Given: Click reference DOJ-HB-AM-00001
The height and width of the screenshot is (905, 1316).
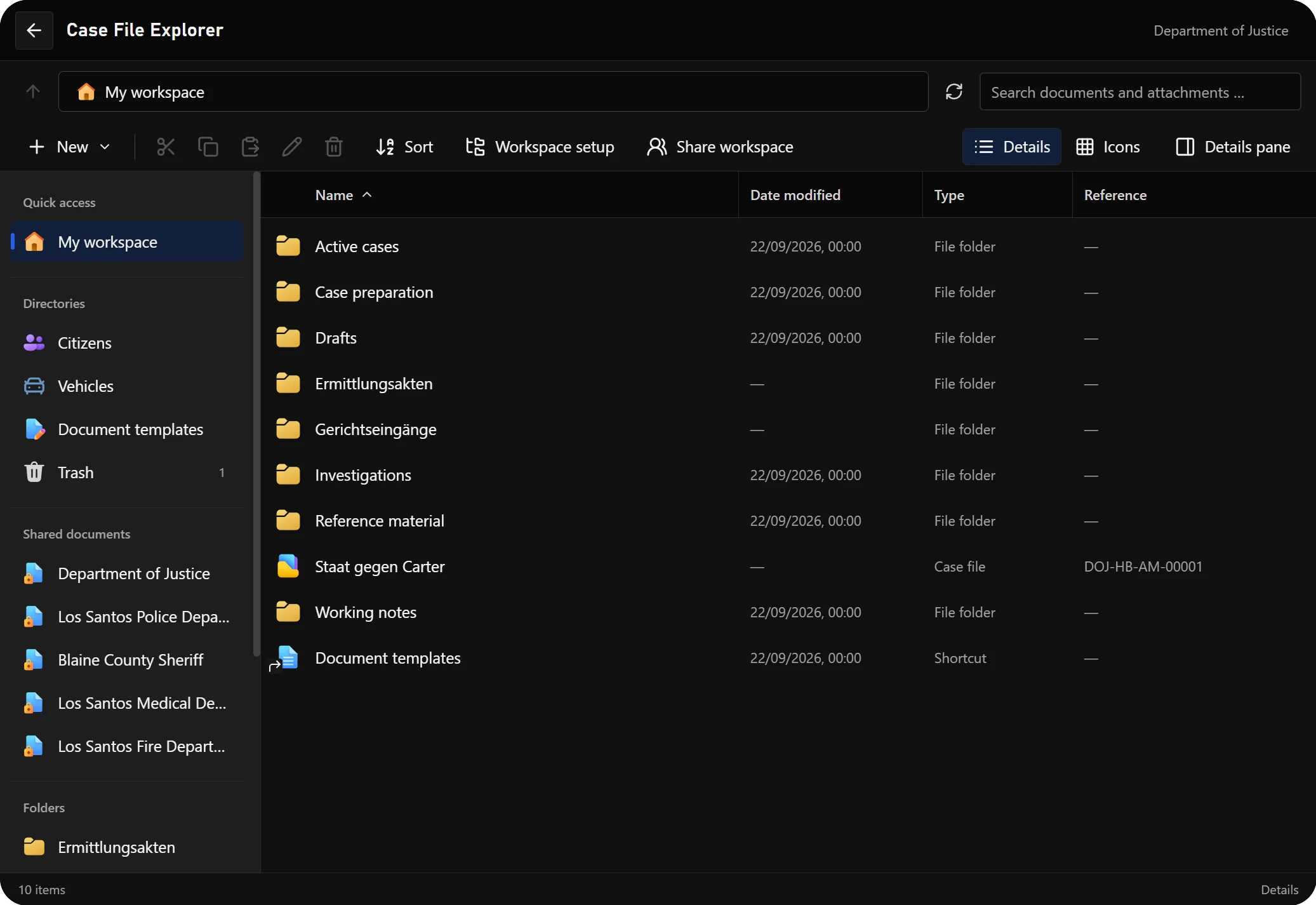Looking at the screenshot, I should point(1143,566).
